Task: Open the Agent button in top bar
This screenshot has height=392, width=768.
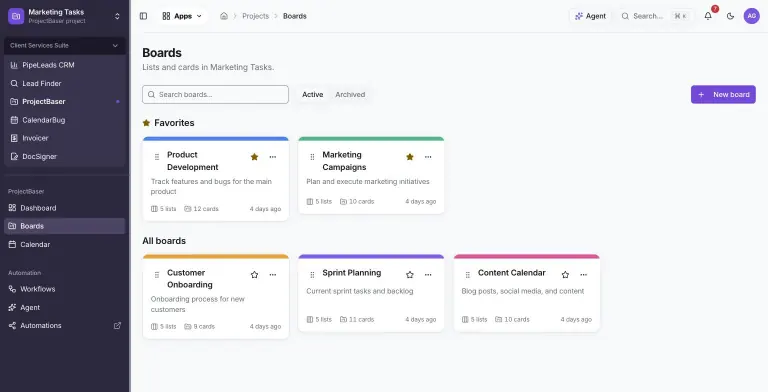Action: [590, 16]
